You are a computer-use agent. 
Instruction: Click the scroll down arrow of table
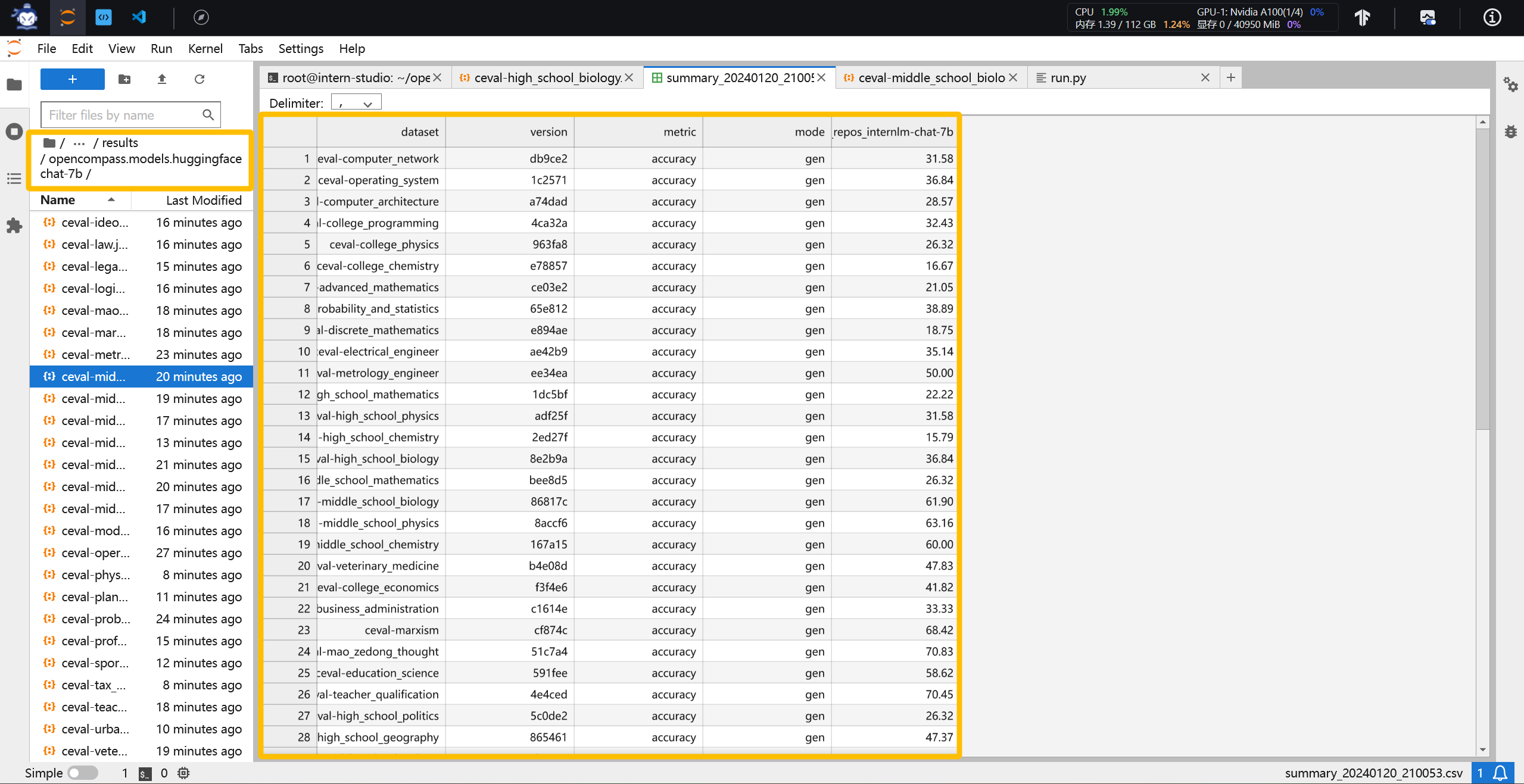point(1483,749)
